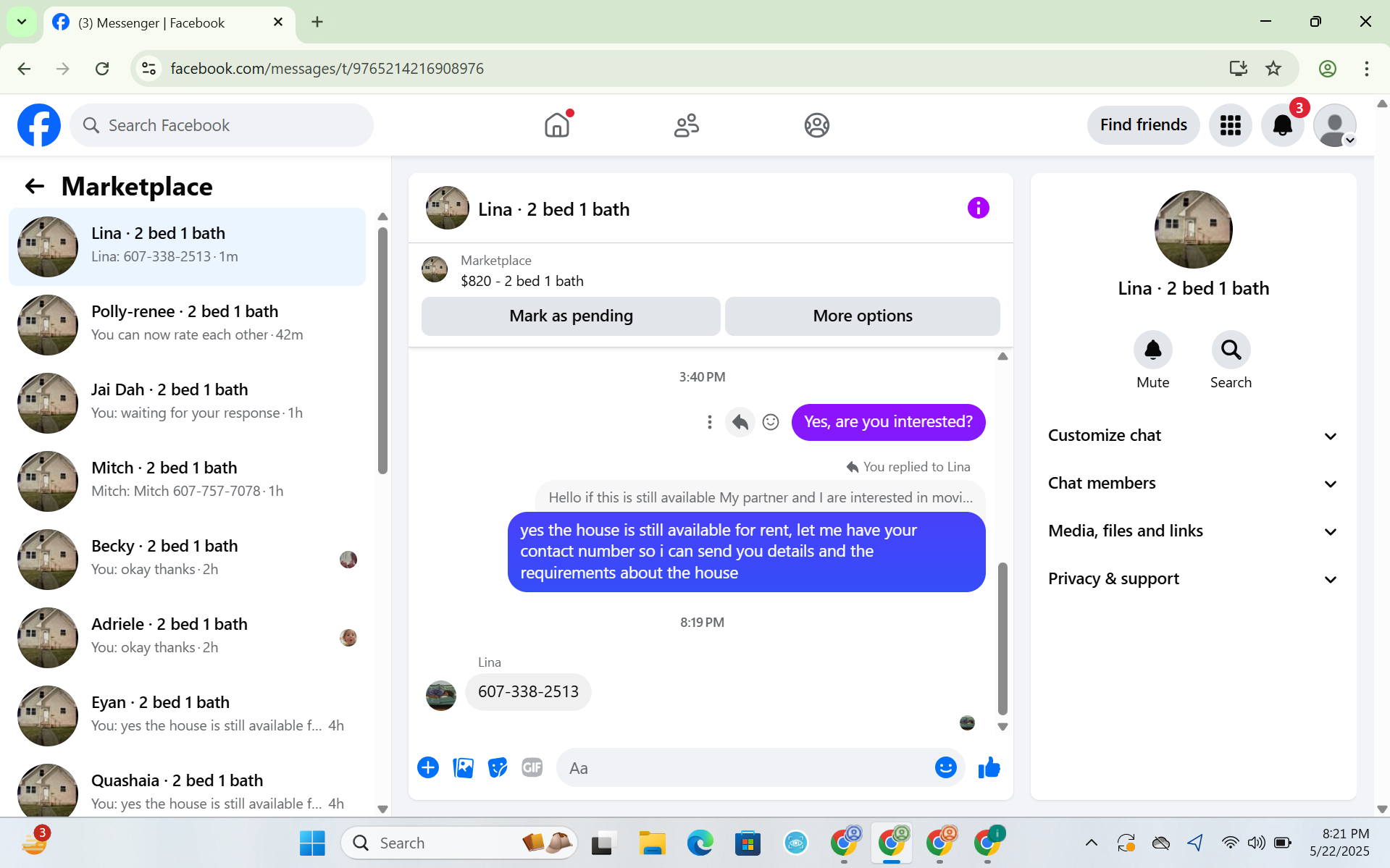1390x868 pixels.
Task: Open the emoji picker in message box
Action: pyautogui.click(x=945, y=767)
